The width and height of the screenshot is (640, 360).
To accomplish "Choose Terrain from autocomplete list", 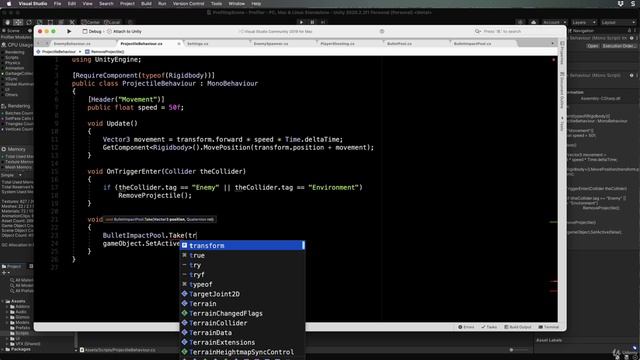I will [242, 304].
